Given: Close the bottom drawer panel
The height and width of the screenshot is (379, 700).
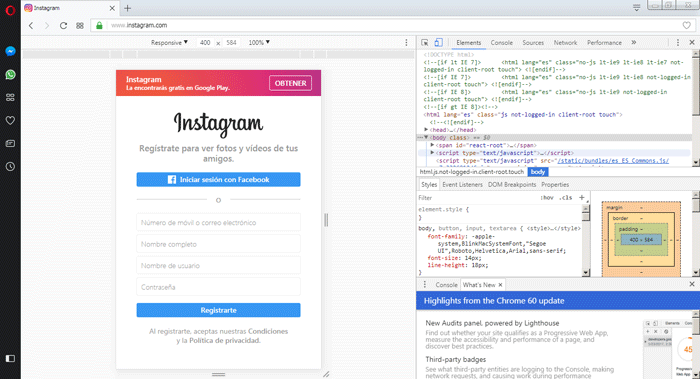Looking at the screenshot, I should 692,284.
